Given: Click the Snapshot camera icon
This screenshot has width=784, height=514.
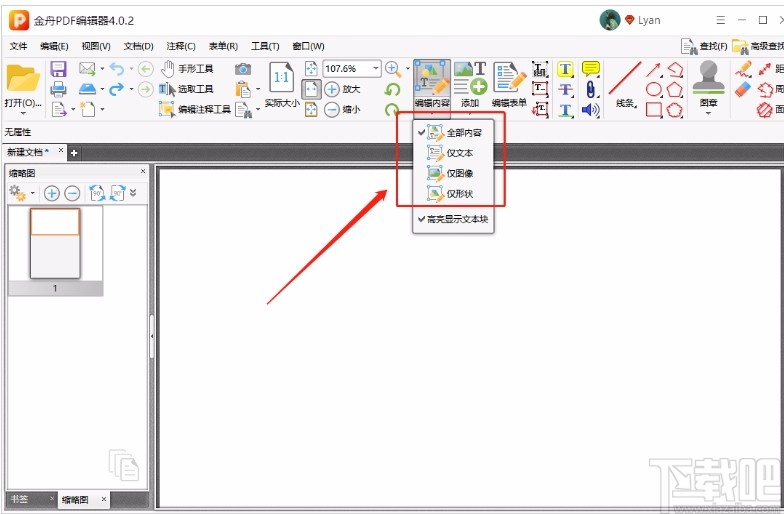Looking at the screenshot, I should pyautogui.click(x=243, y=68).
